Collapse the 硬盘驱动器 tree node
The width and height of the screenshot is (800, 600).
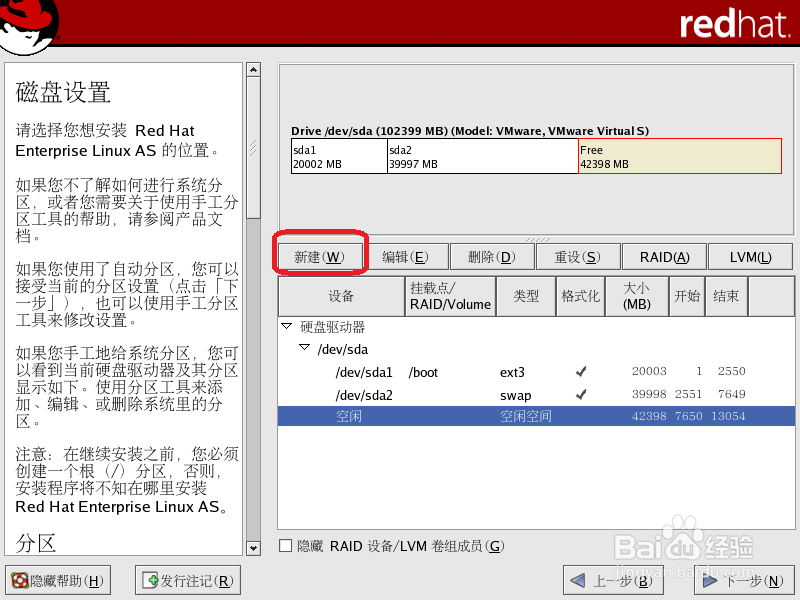(x=286, y=326)
